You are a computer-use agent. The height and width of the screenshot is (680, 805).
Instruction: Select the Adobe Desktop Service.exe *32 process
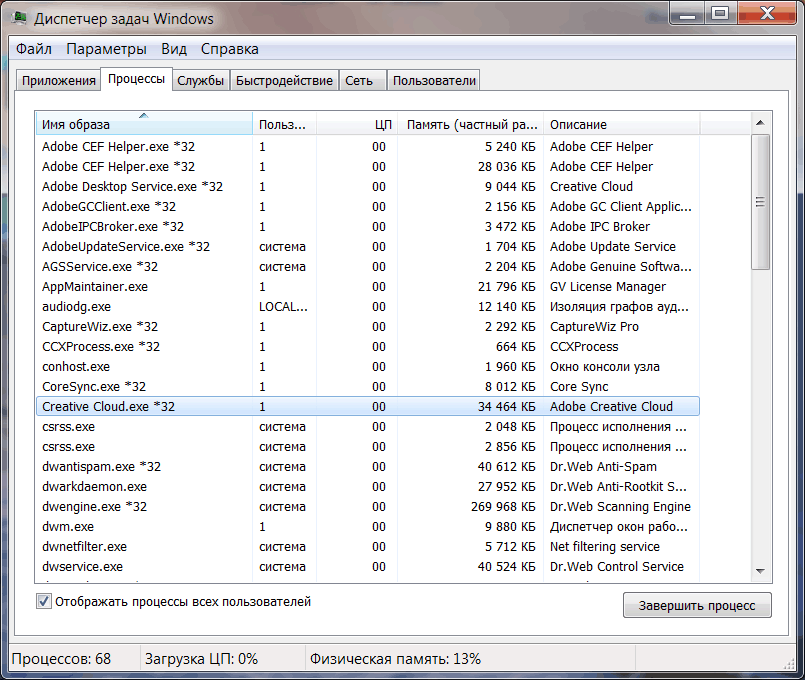pos(368,187)
